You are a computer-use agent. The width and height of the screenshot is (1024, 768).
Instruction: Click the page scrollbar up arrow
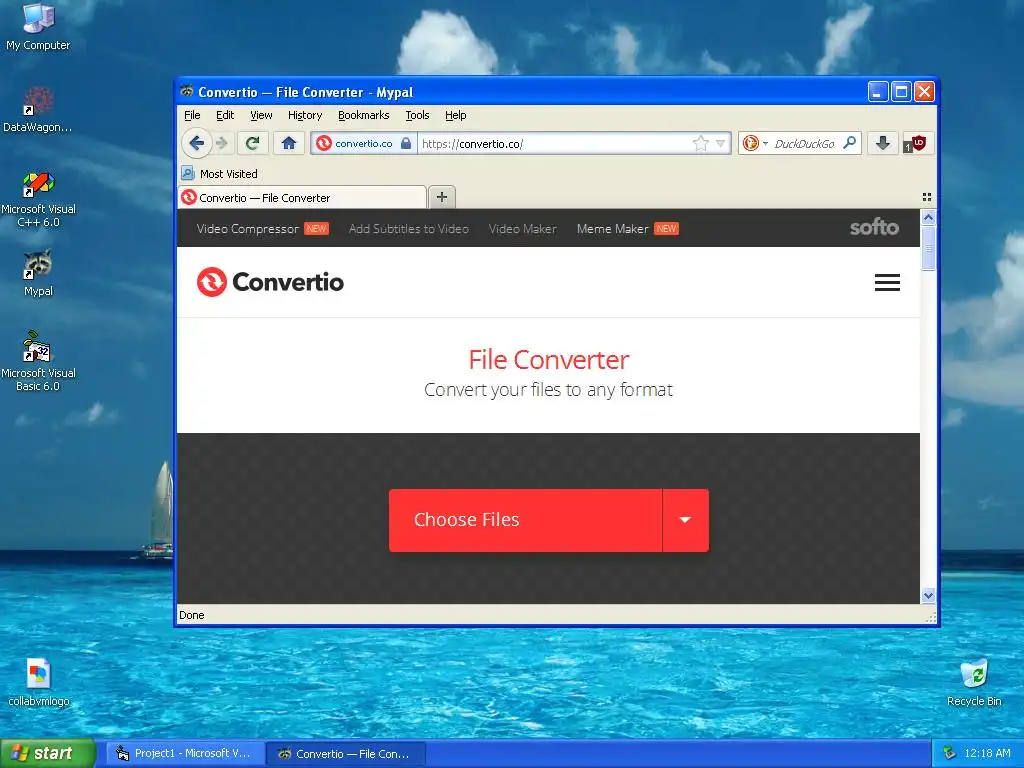click(x=928, y=217)
